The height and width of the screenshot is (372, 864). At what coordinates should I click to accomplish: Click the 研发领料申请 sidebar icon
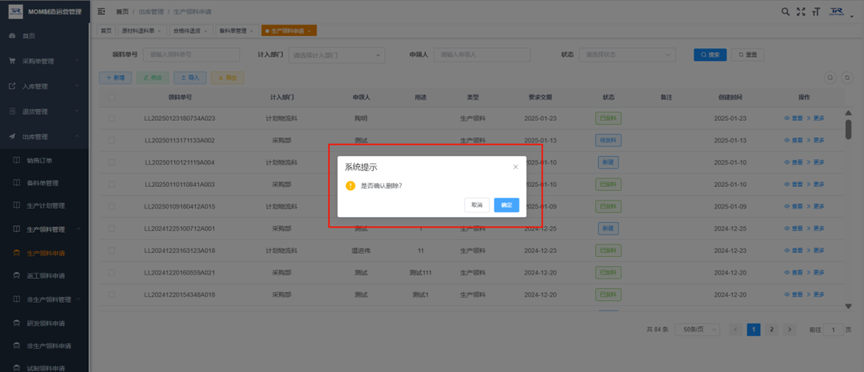(17, 324)
